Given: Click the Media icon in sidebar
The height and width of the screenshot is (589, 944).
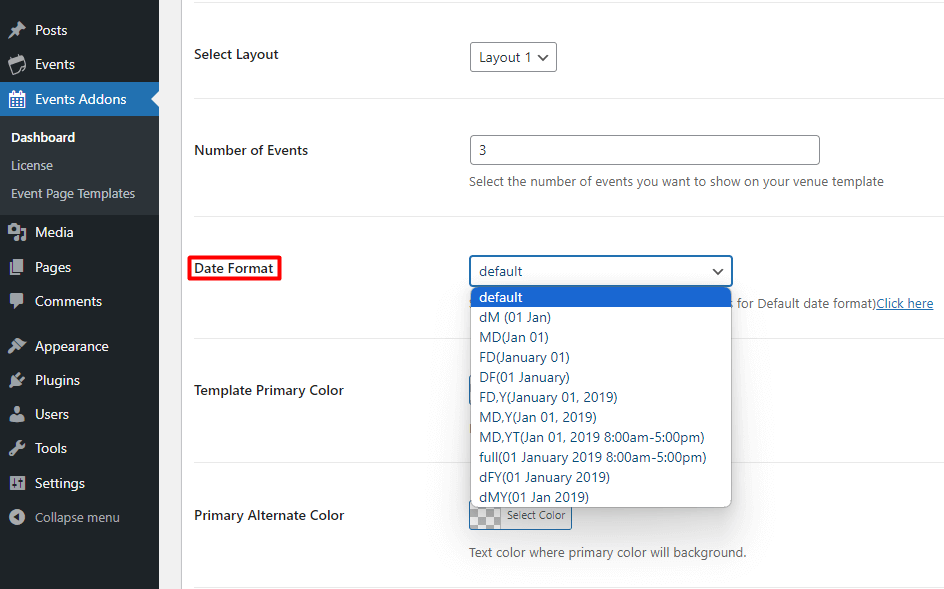Looking at the screenshot, I should coord(17,232).
